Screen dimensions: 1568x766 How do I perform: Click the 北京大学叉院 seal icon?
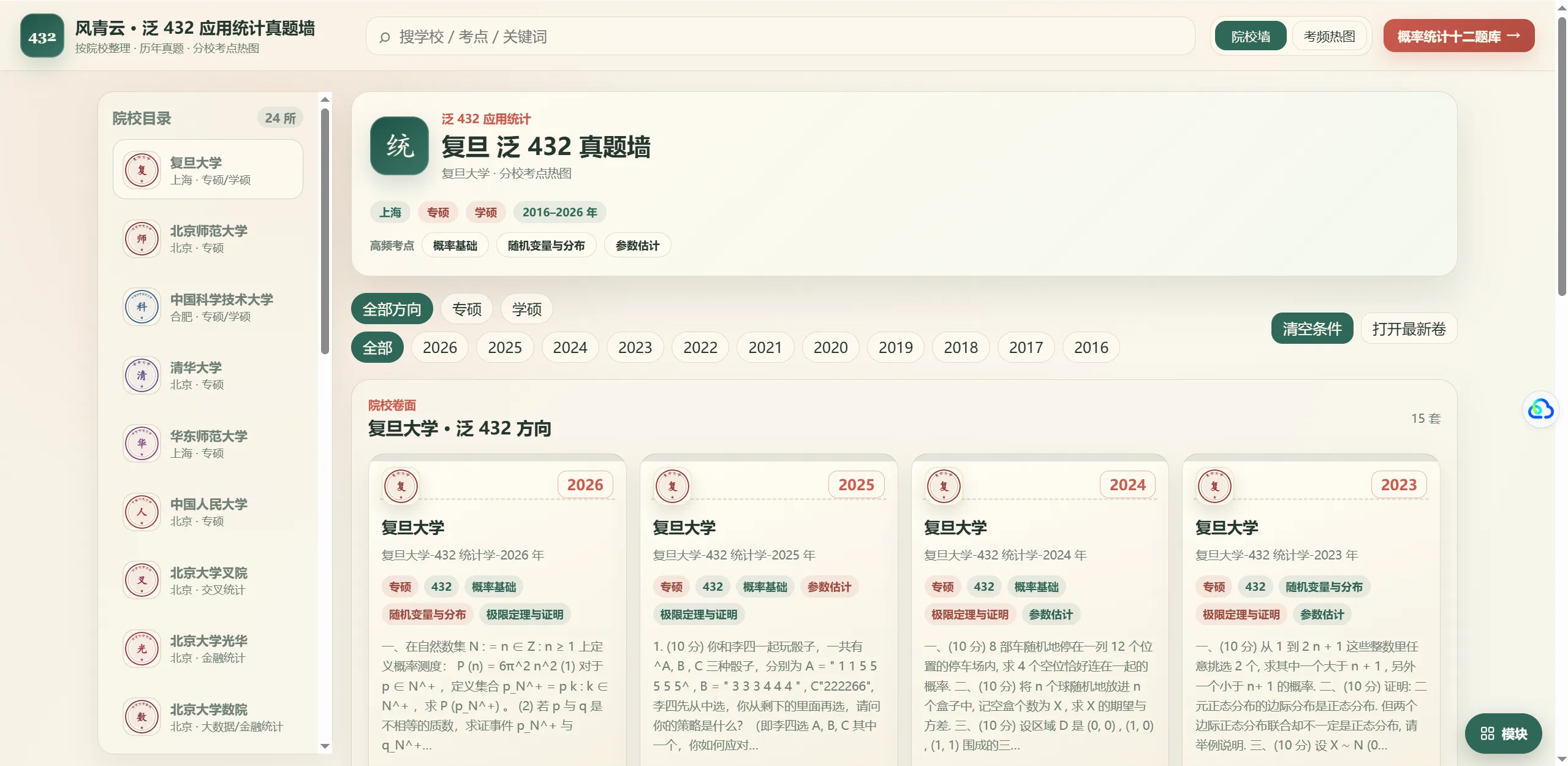point(142,580)
